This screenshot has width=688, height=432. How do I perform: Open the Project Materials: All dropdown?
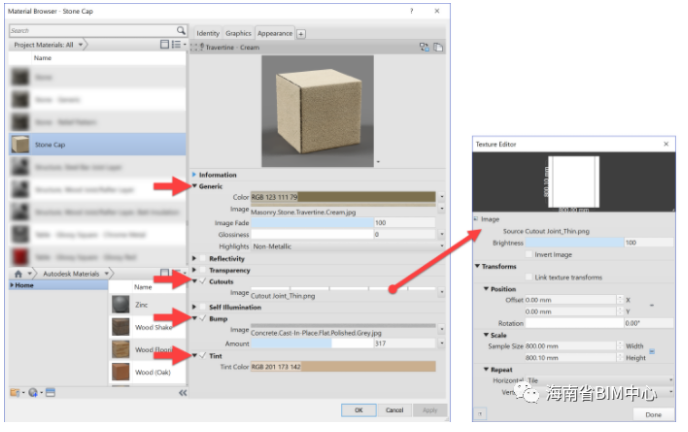point(80,44)
